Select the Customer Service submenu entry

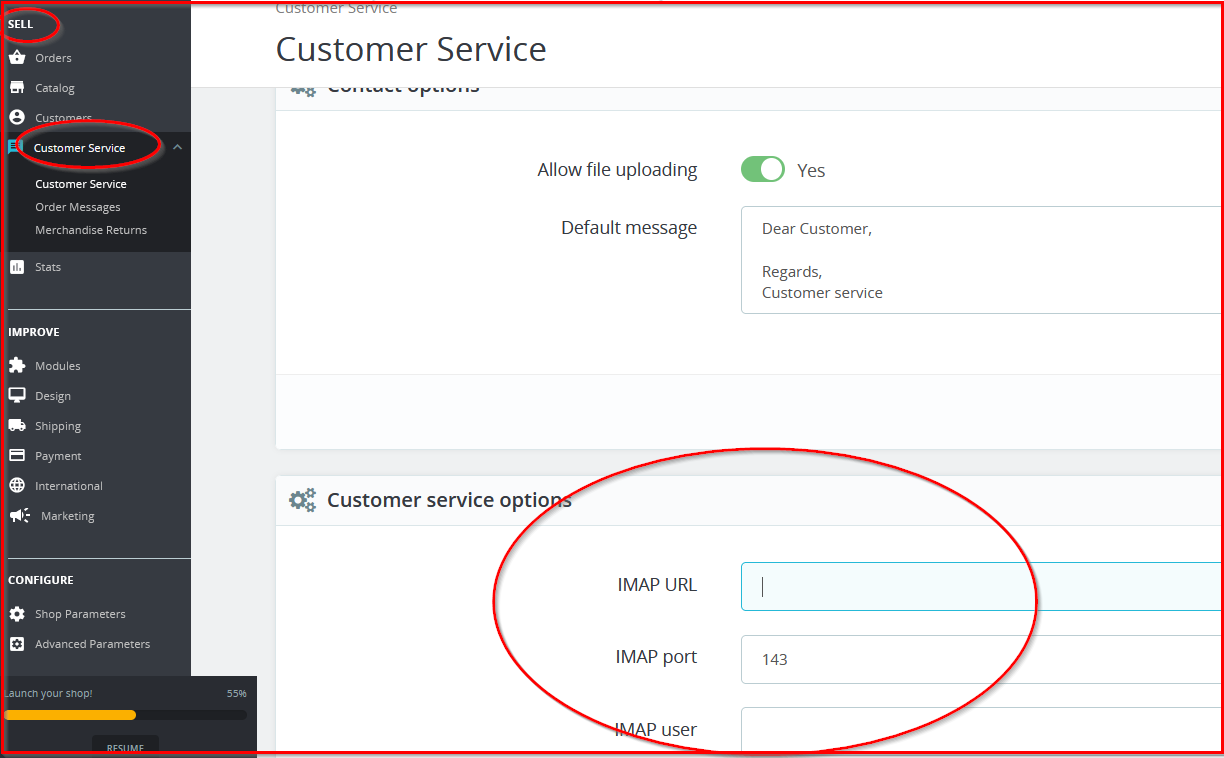tap(81, 184)
